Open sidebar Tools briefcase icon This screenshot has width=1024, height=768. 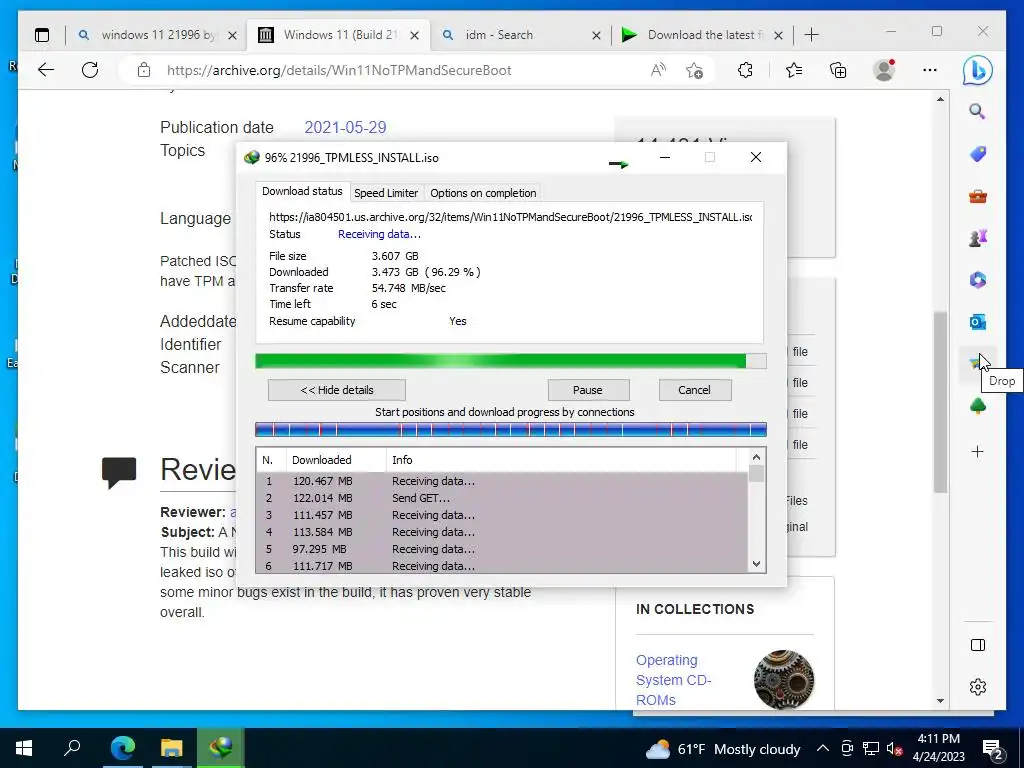point(978,196)
